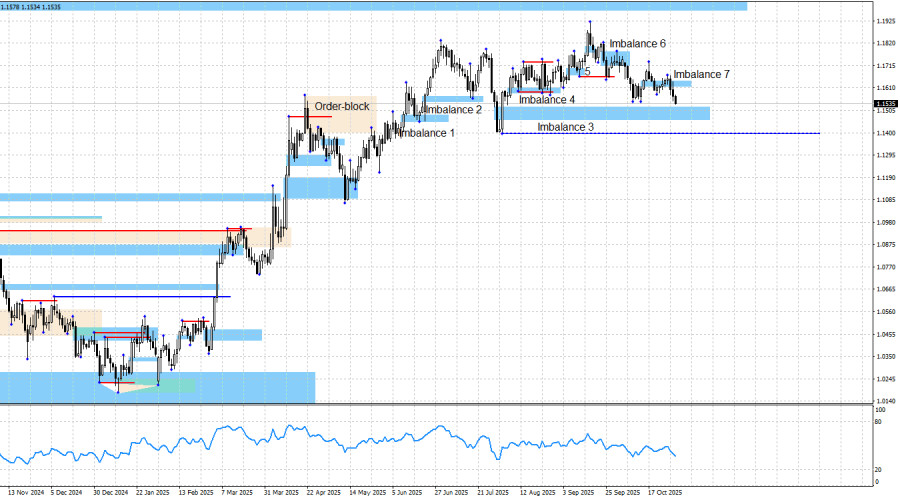Click the OHLC values text at top left
This screenshot has width=900, height=500.
coord(30,7)
